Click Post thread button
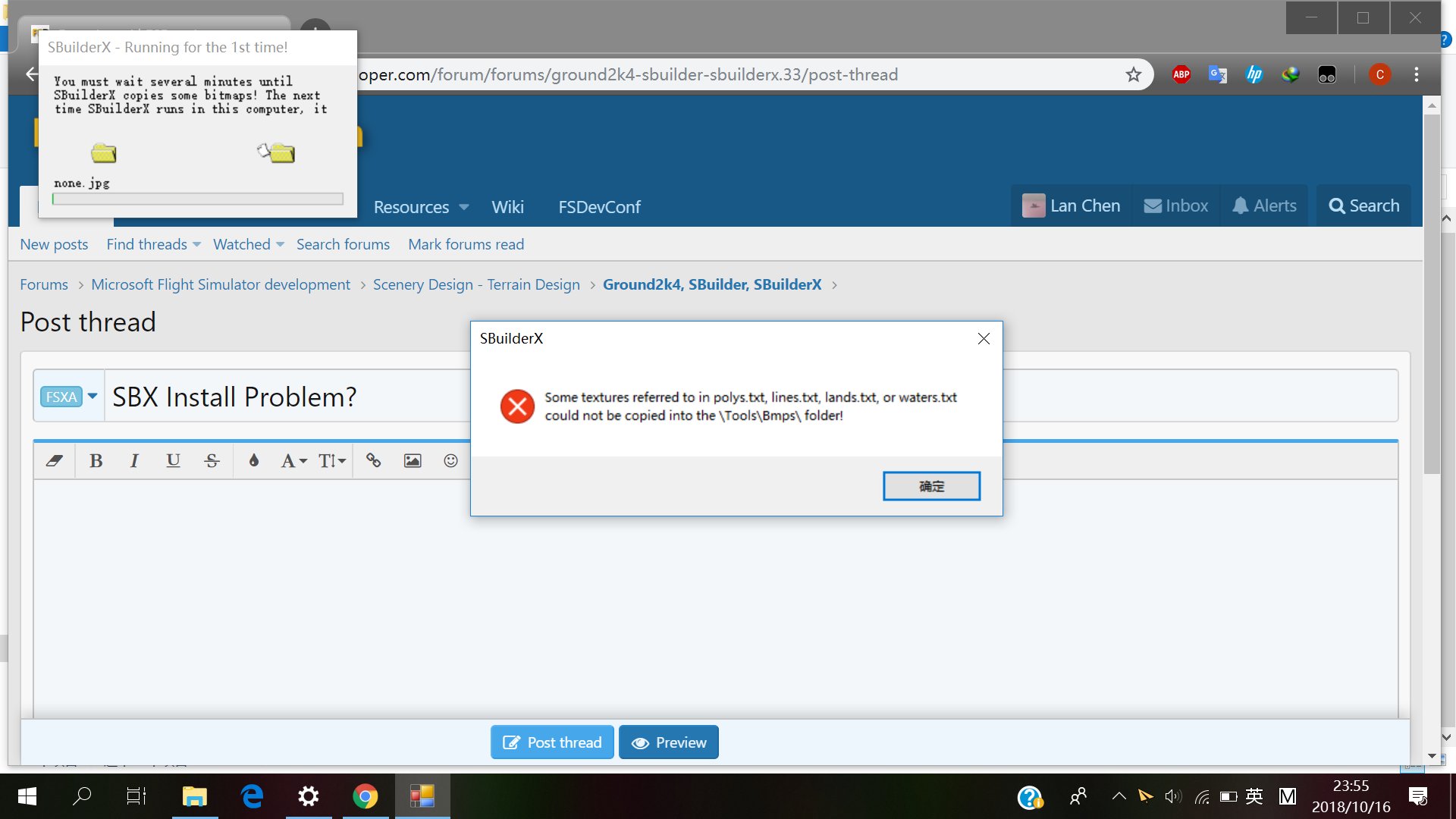The image size is (1456, 819). pos(552,742)
